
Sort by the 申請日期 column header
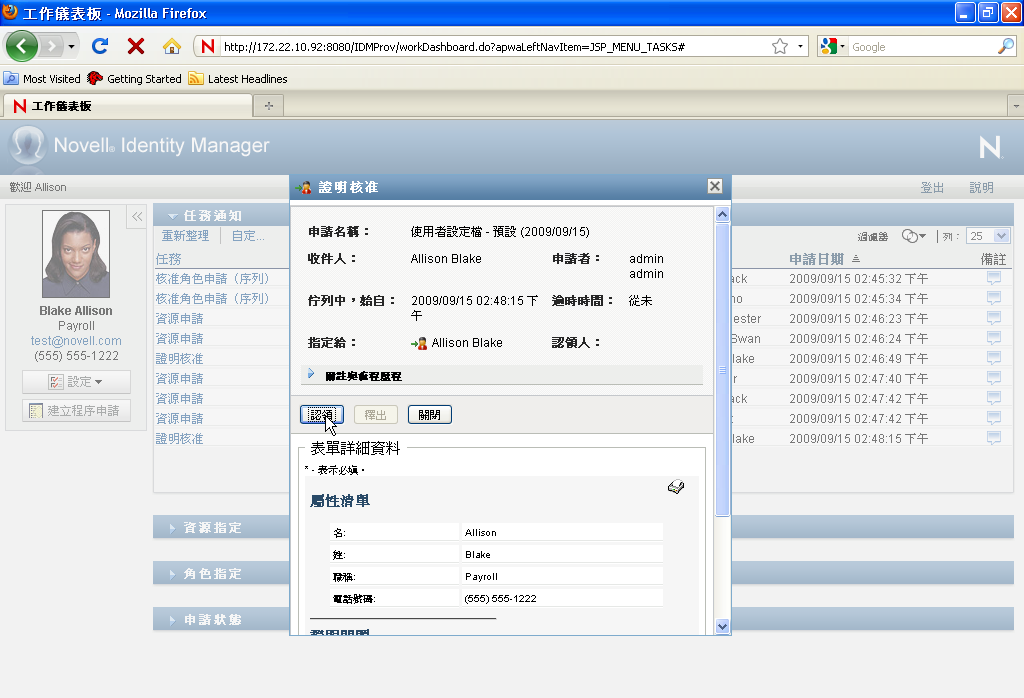tap(816, 259)
